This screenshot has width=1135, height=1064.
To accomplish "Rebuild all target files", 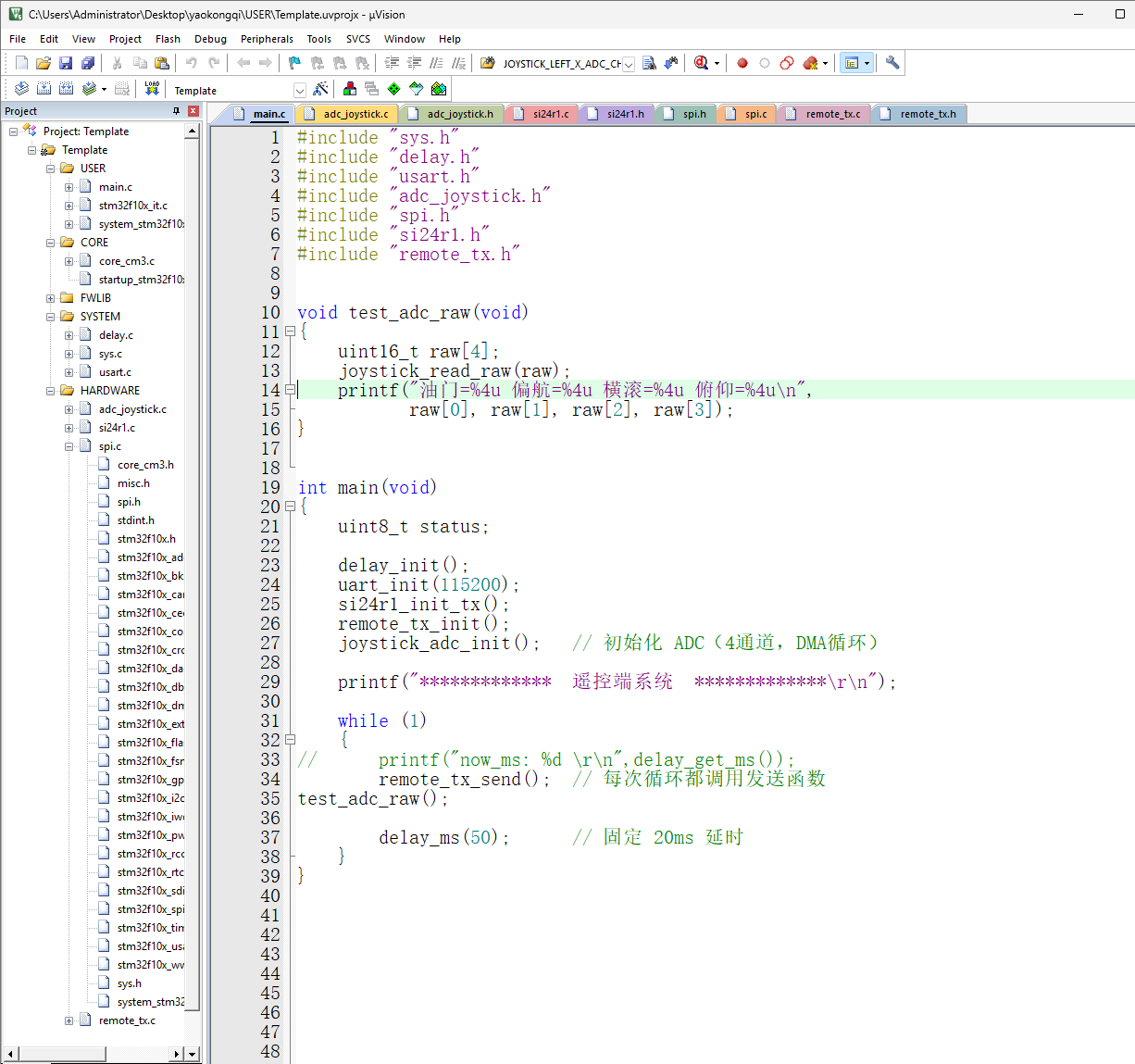I will 66,89.
